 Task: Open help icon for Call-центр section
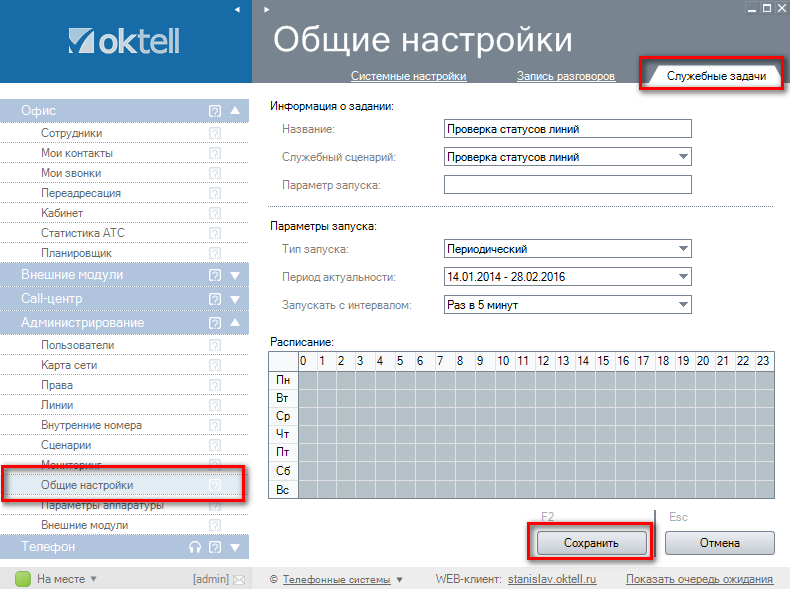click(214, 299)
